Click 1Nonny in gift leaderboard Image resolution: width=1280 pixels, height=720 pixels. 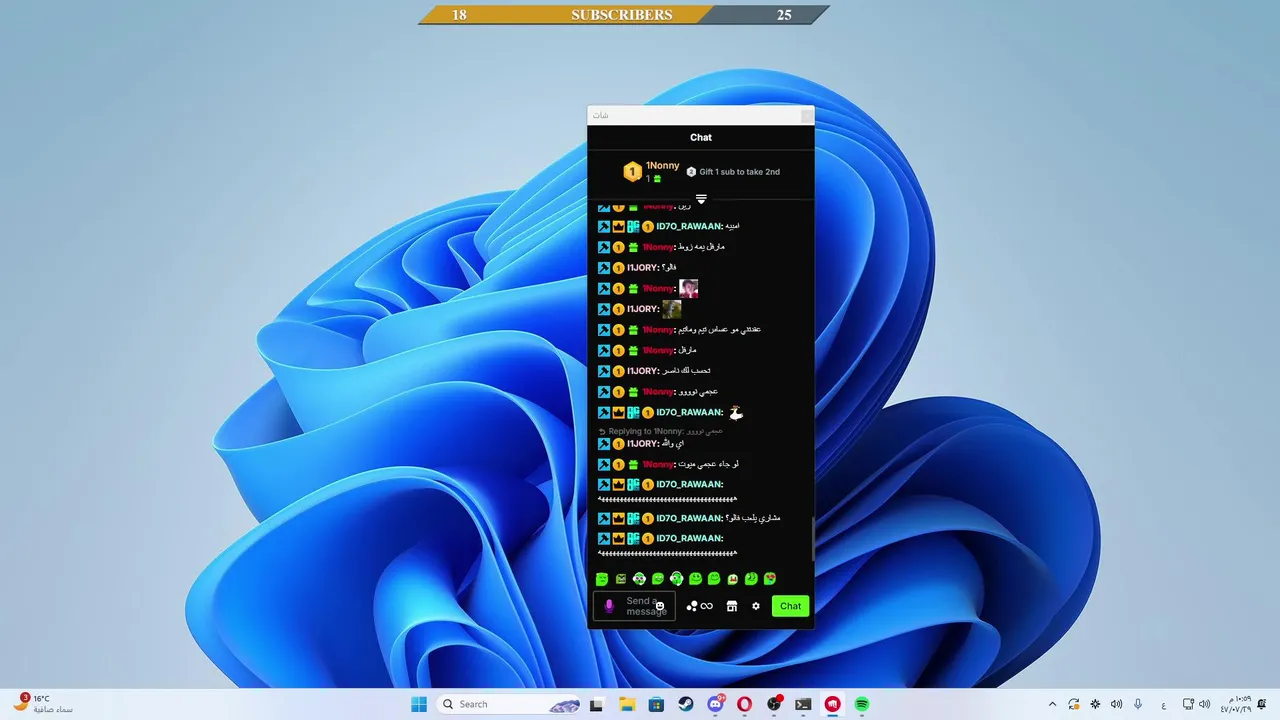pos(662,165)
